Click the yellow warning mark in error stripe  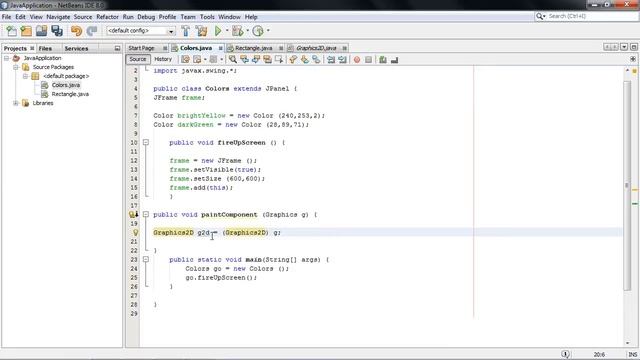(635, 190)
